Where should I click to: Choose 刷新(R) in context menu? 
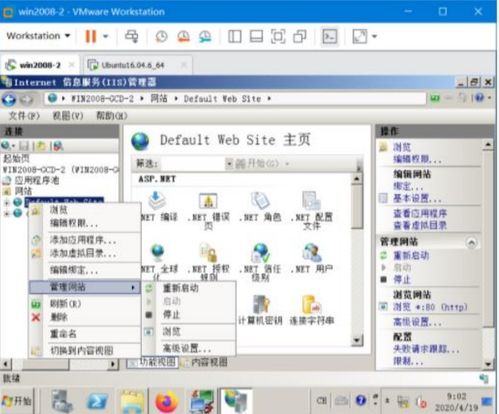84,303
